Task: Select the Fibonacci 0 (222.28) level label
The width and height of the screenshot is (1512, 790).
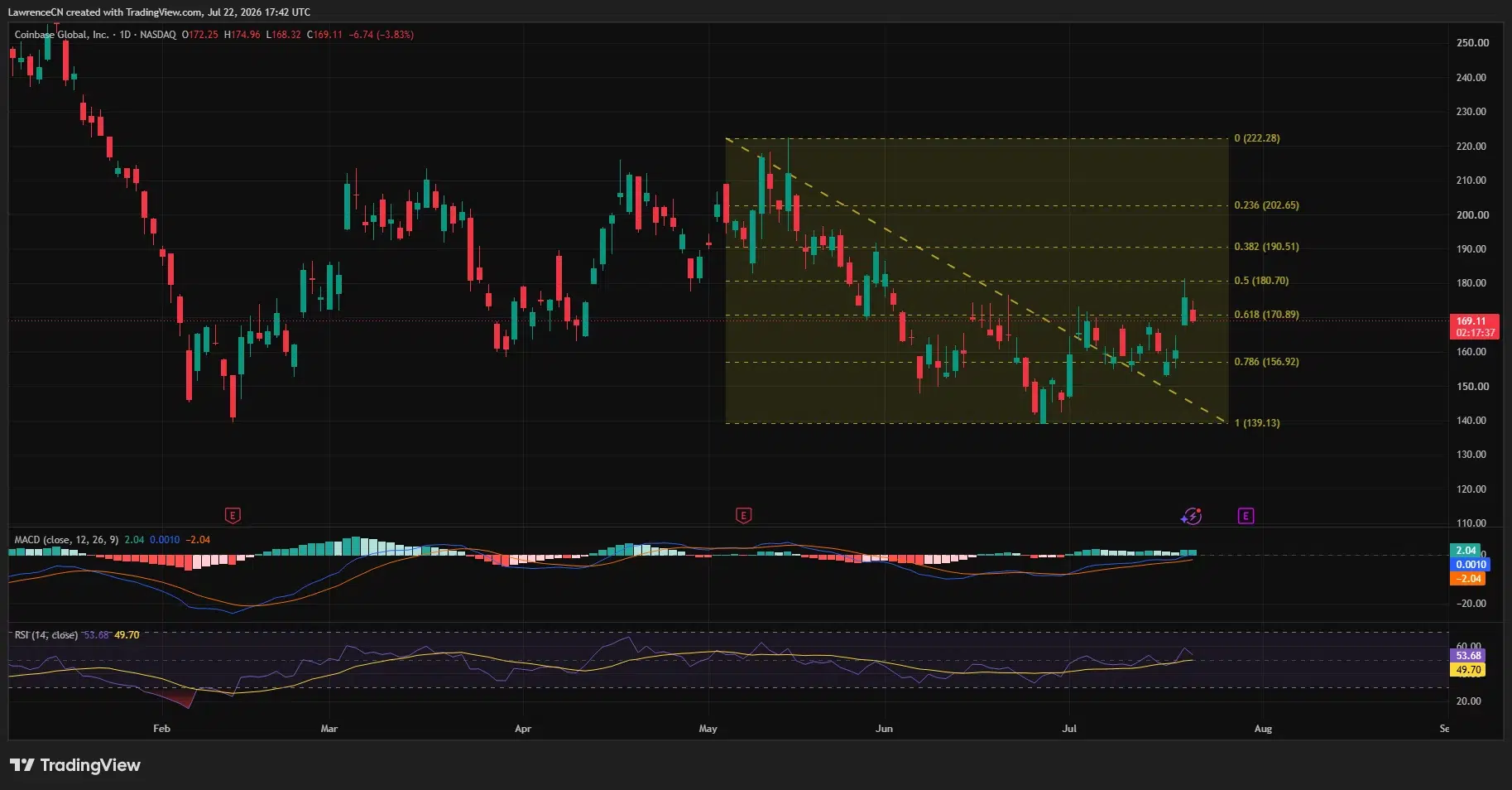Action: 1256,138
